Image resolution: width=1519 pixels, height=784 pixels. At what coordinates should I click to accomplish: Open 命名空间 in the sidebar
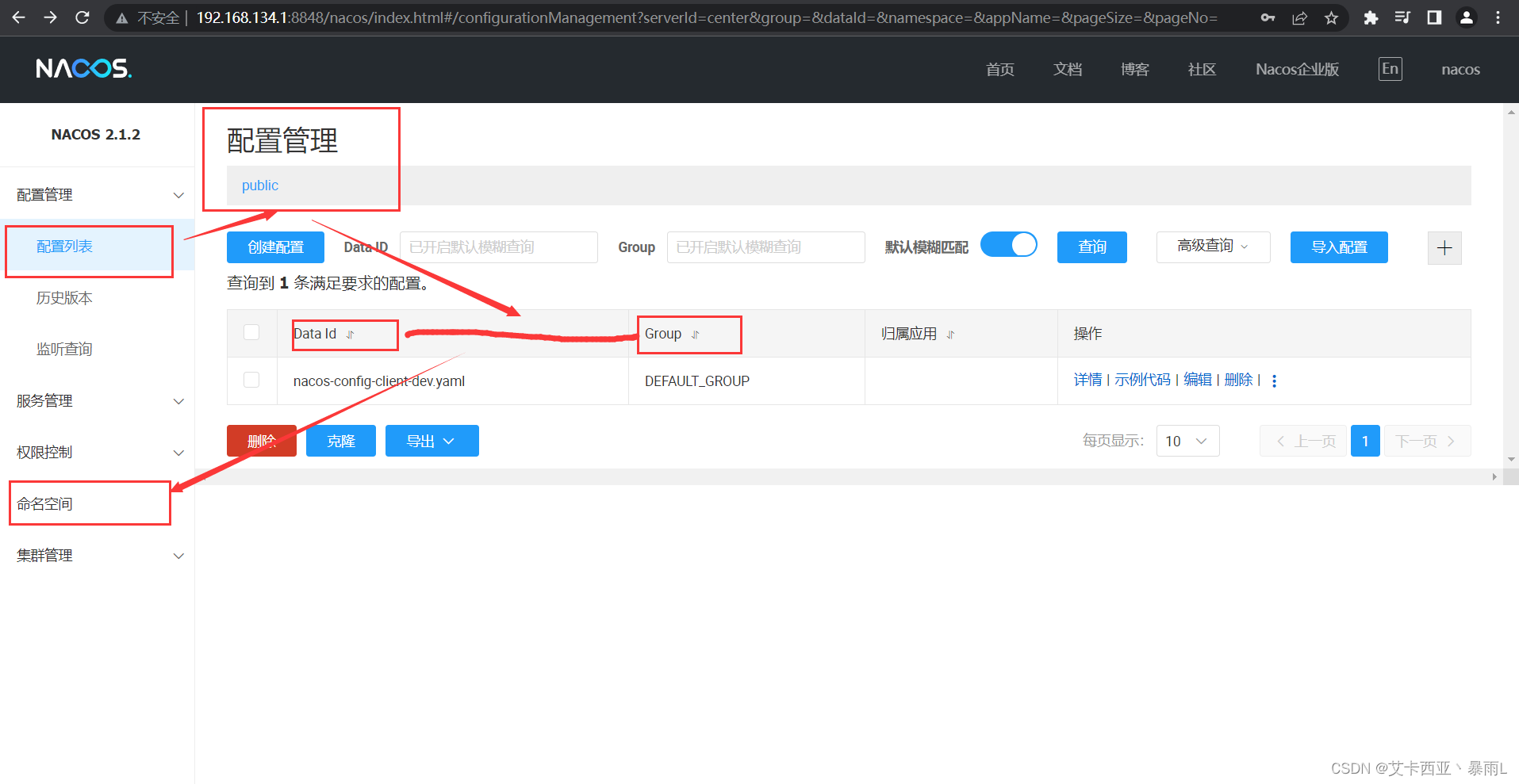(x=44, y=504)
